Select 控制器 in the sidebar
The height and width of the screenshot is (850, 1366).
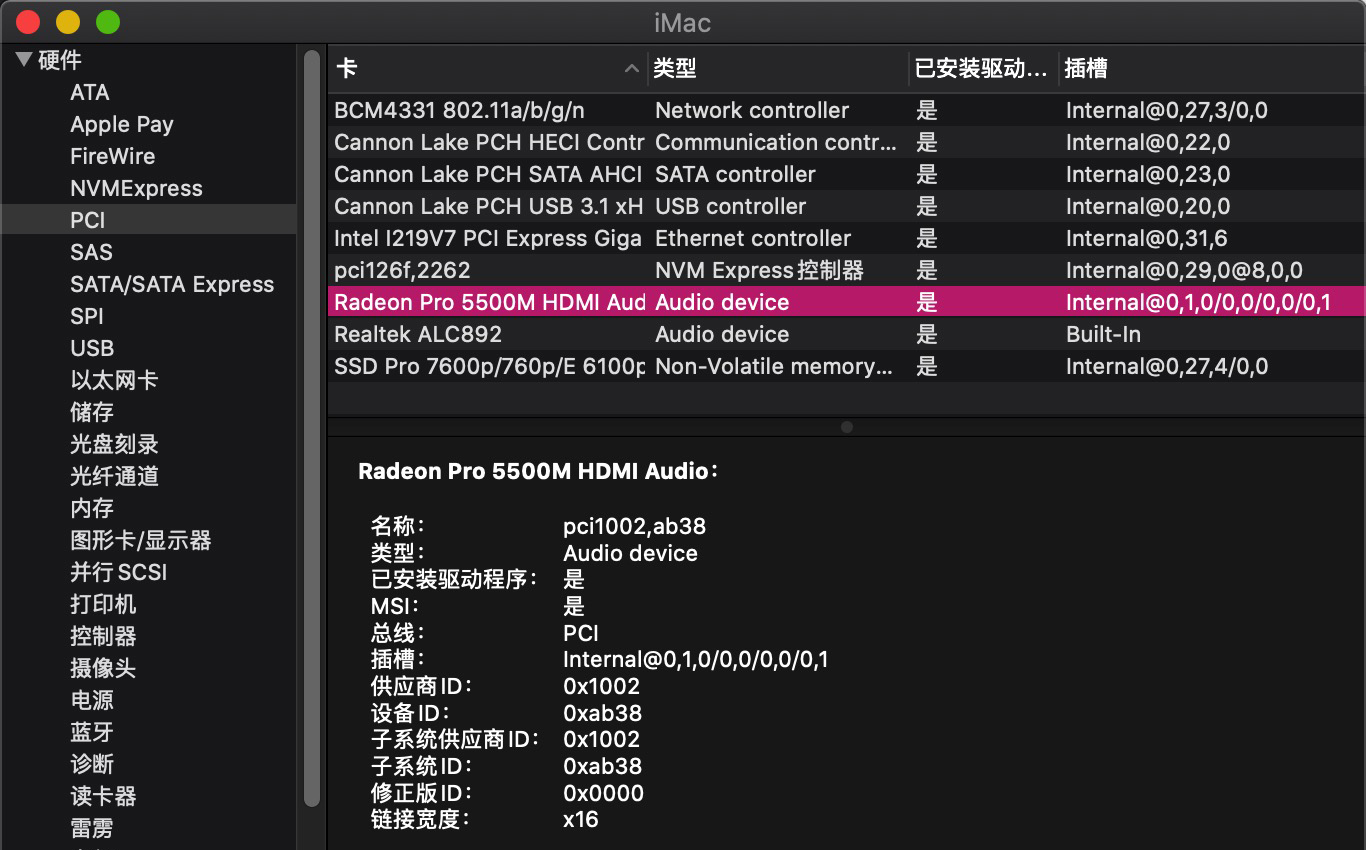point(103,636)
